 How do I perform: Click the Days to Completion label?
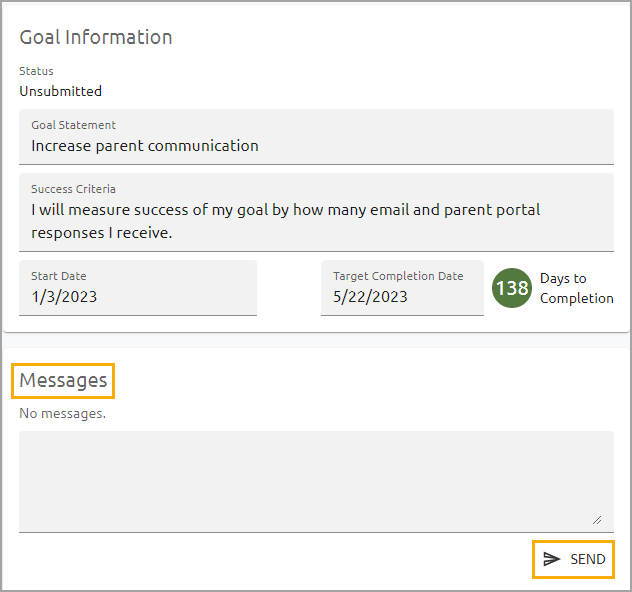[x=576, y=288]
